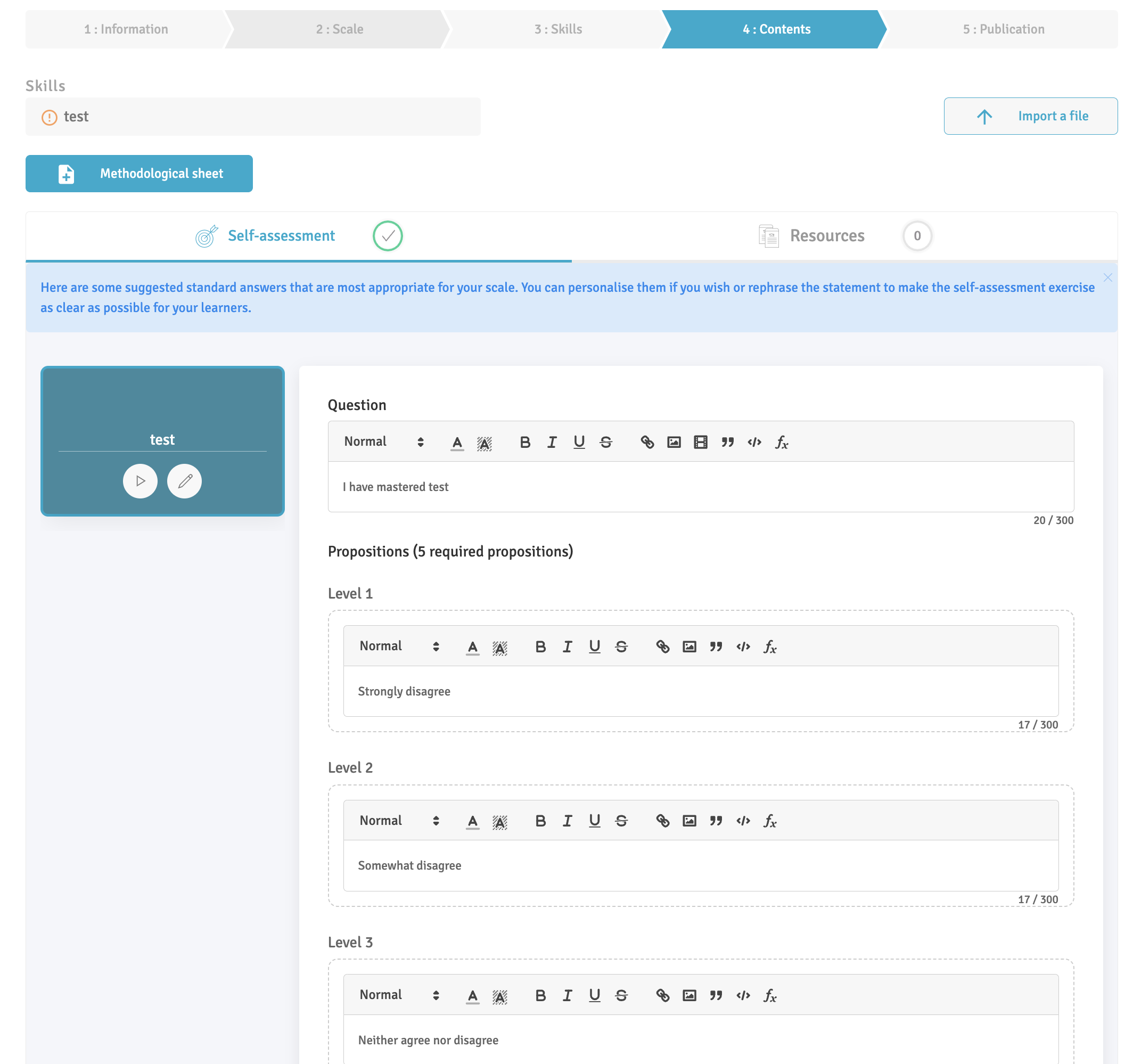Viewport: 1133px width, 1064px height.
Task: Click the Bold icon in Question toolbar
Action: pyautogui.click(x=525, y=442)
